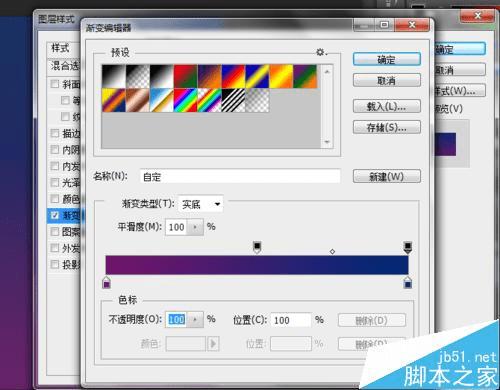Screen dimensions: 500x390
Task: Select the transparent rainbow gradient preset
Action: [209, 100]
